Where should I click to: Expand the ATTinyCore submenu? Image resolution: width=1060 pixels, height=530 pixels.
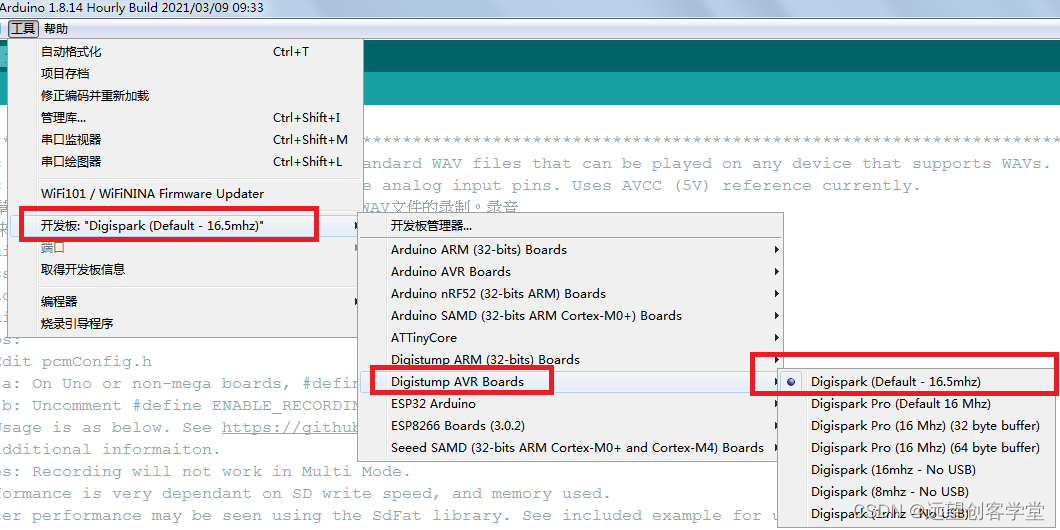tap(571, 337)
